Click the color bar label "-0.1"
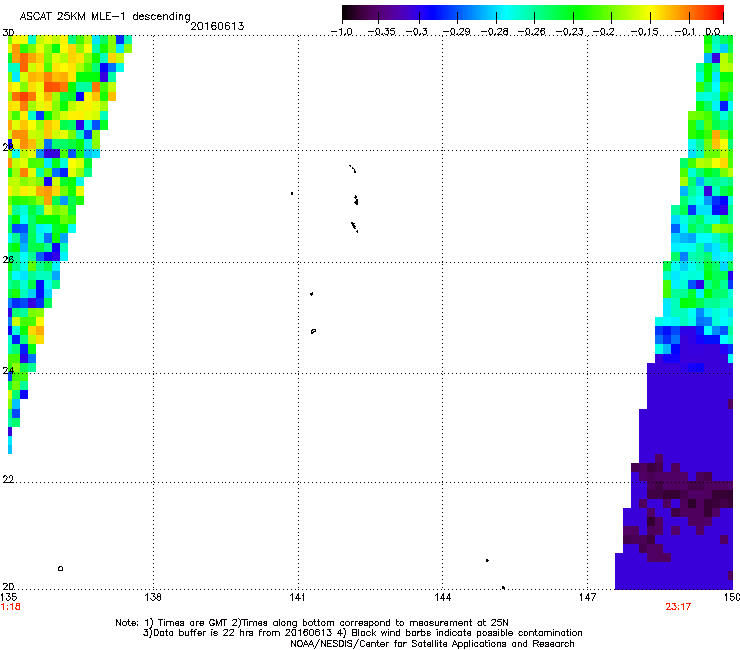The image size is (740, 650). click(685, 32)
